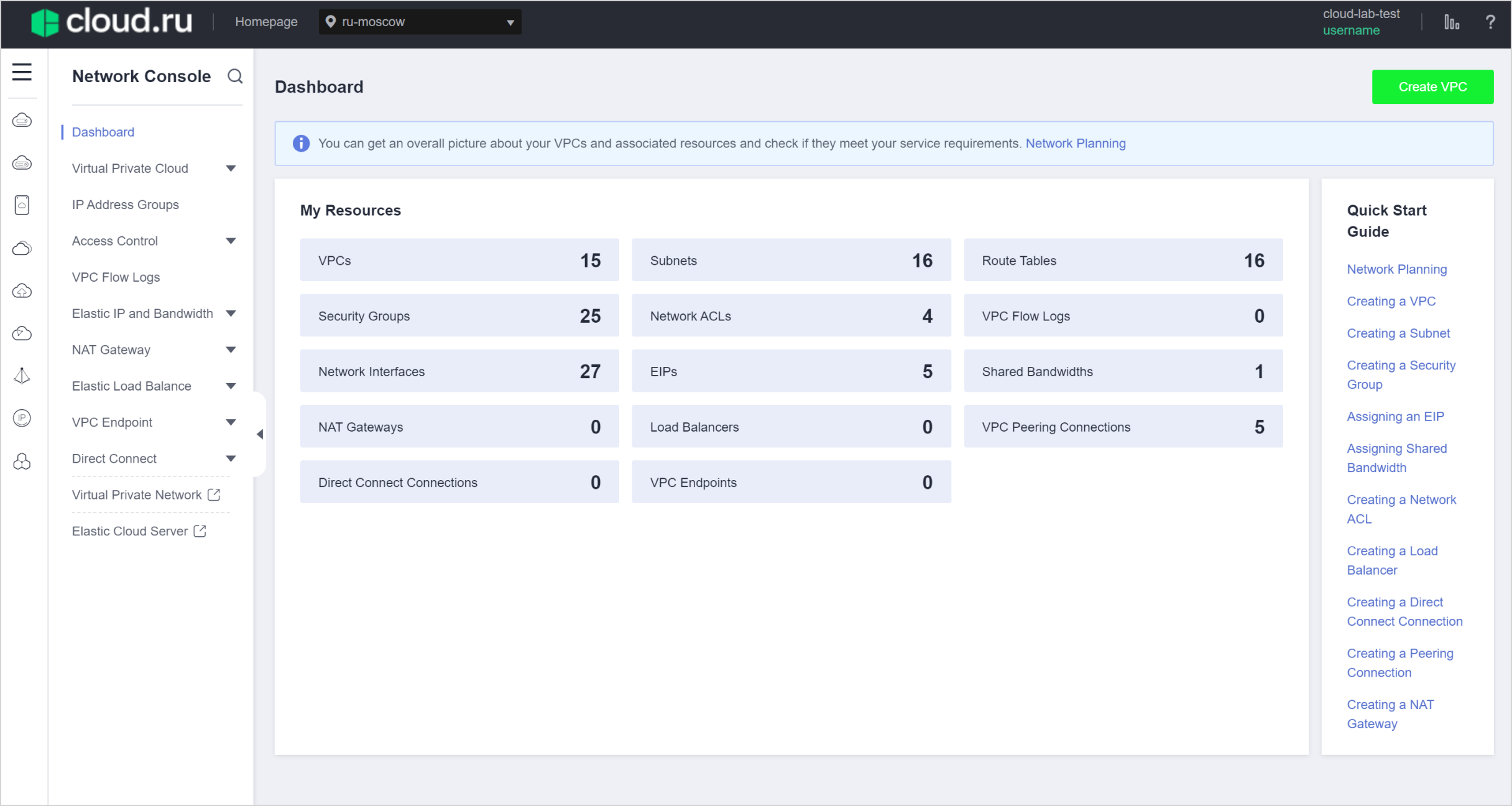Expand the Elastic IP and Bandwidth menu
The width and height of the screenshot is (1512, 806).
pyautogui.click(x=231, y=313)
